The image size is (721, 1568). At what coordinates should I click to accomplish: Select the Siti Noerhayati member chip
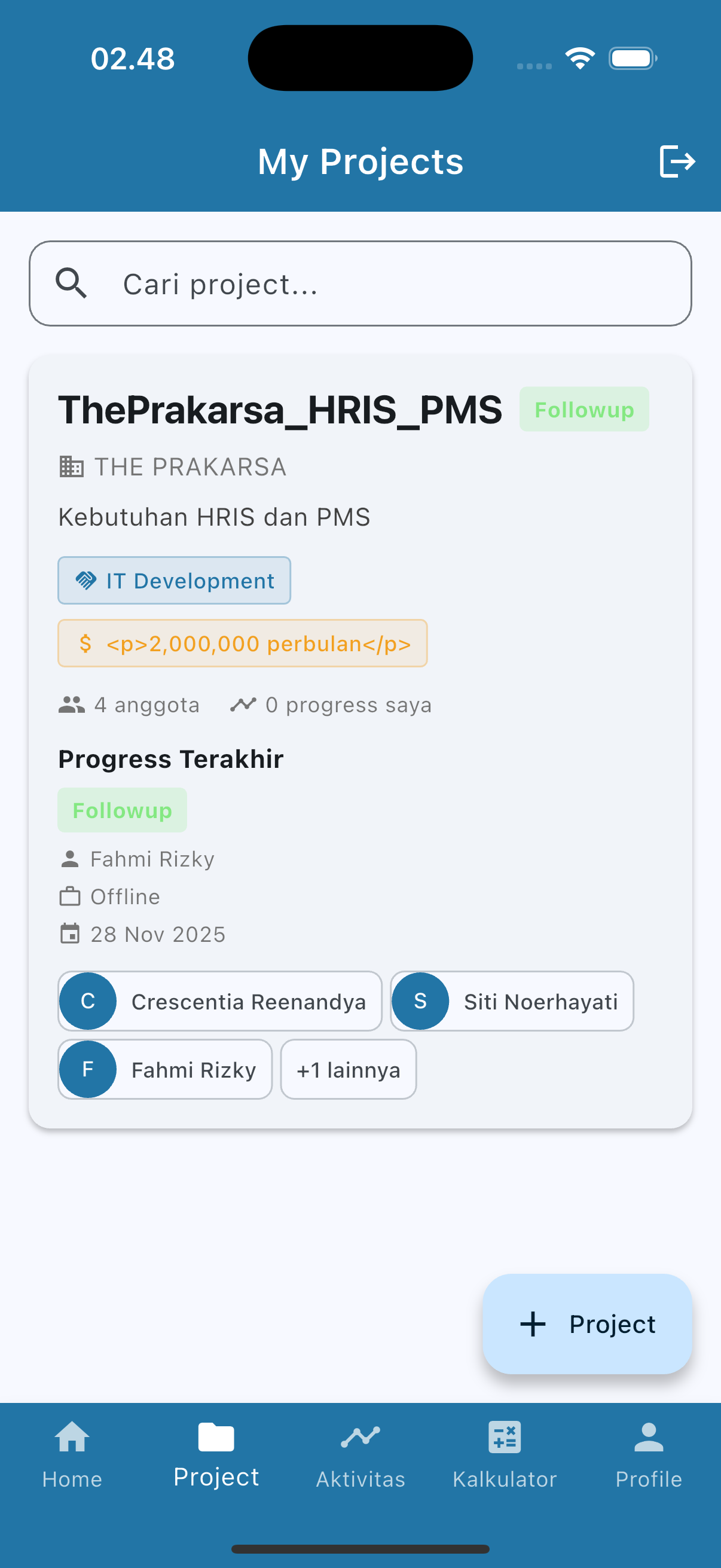(x=512, y=1001)
